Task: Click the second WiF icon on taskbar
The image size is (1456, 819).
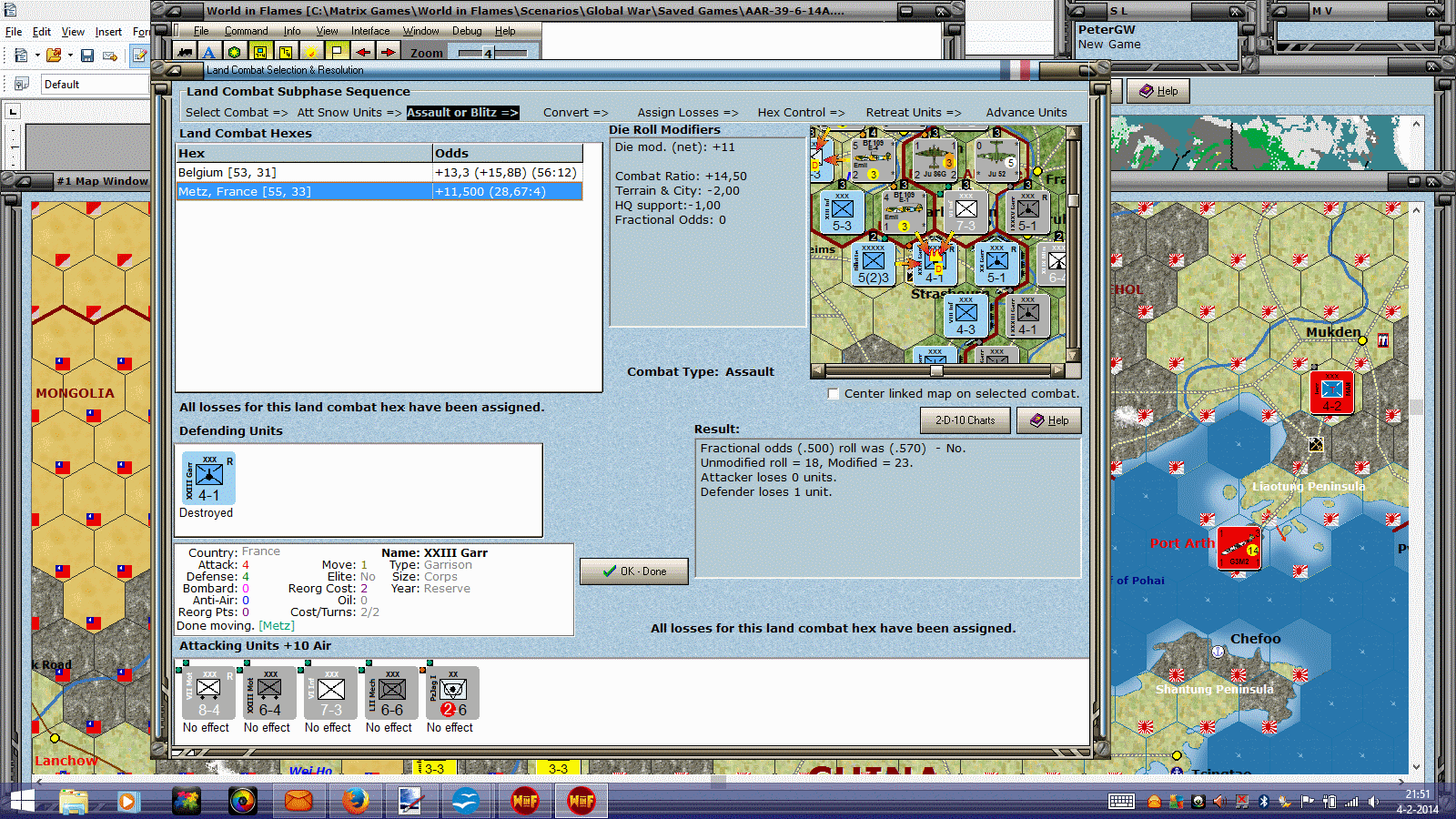Action: [581, 801]
